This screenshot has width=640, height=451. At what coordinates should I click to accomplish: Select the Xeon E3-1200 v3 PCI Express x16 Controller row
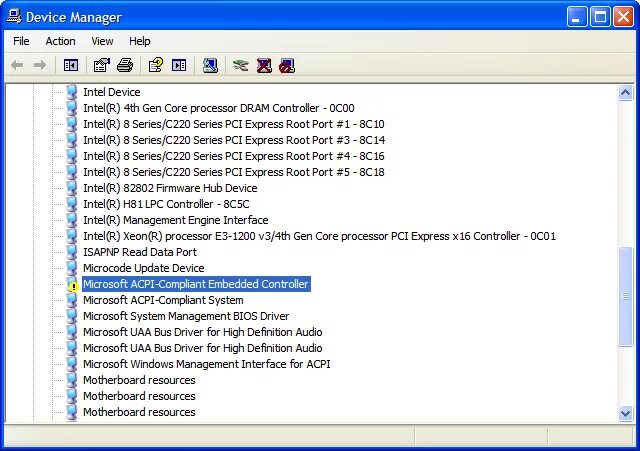tap(319, 236)
